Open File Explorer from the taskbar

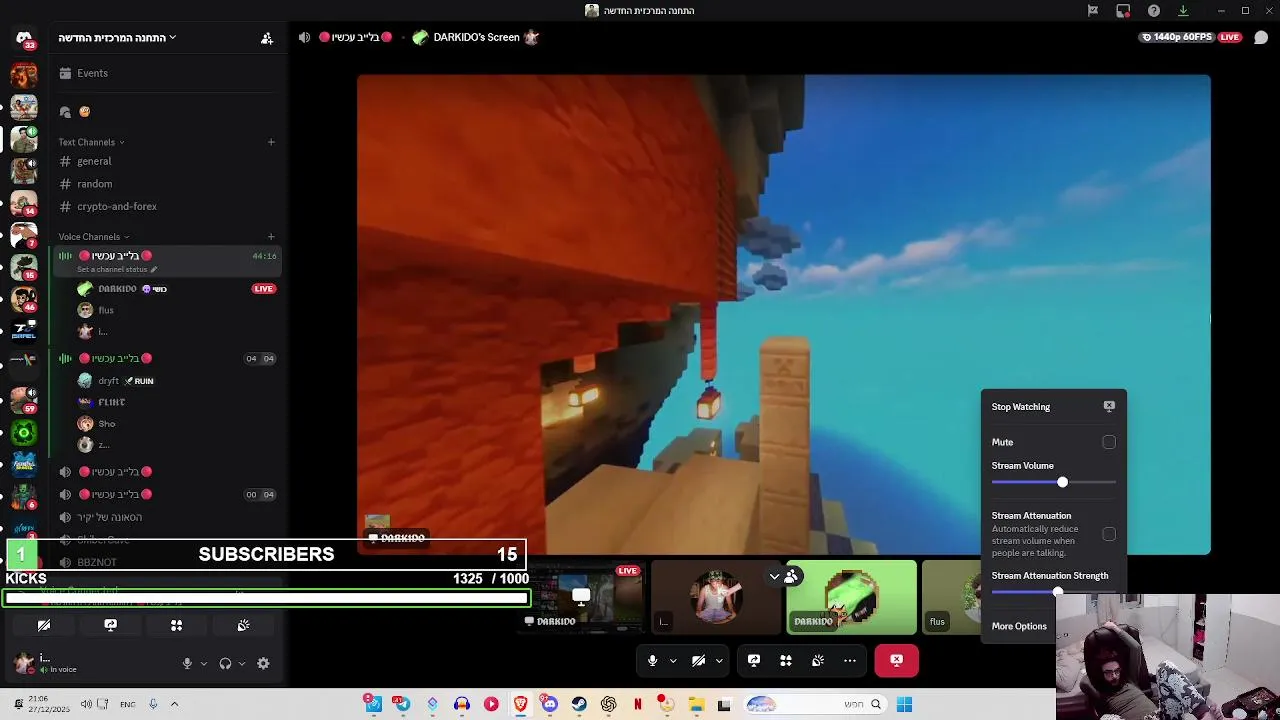[696, 704]
